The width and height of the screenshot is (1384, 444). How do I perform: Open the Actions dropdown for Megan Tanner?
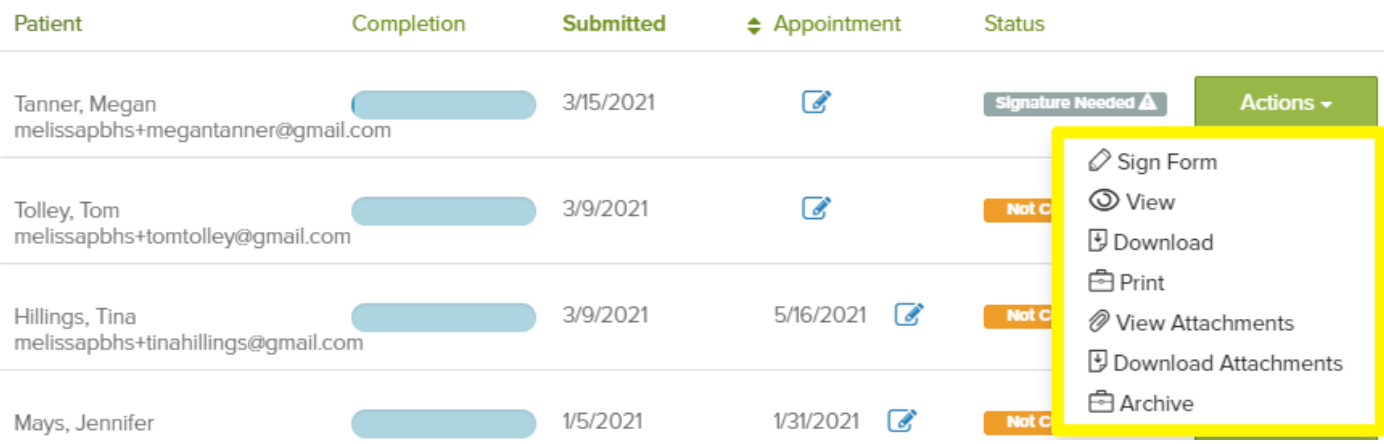coord(1284,103)
